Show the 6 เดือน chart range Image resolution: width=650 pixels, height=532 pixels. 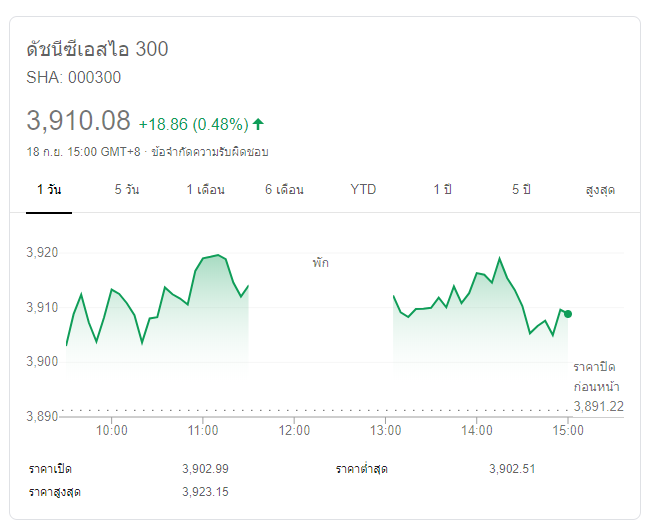[x=284, y=189]
